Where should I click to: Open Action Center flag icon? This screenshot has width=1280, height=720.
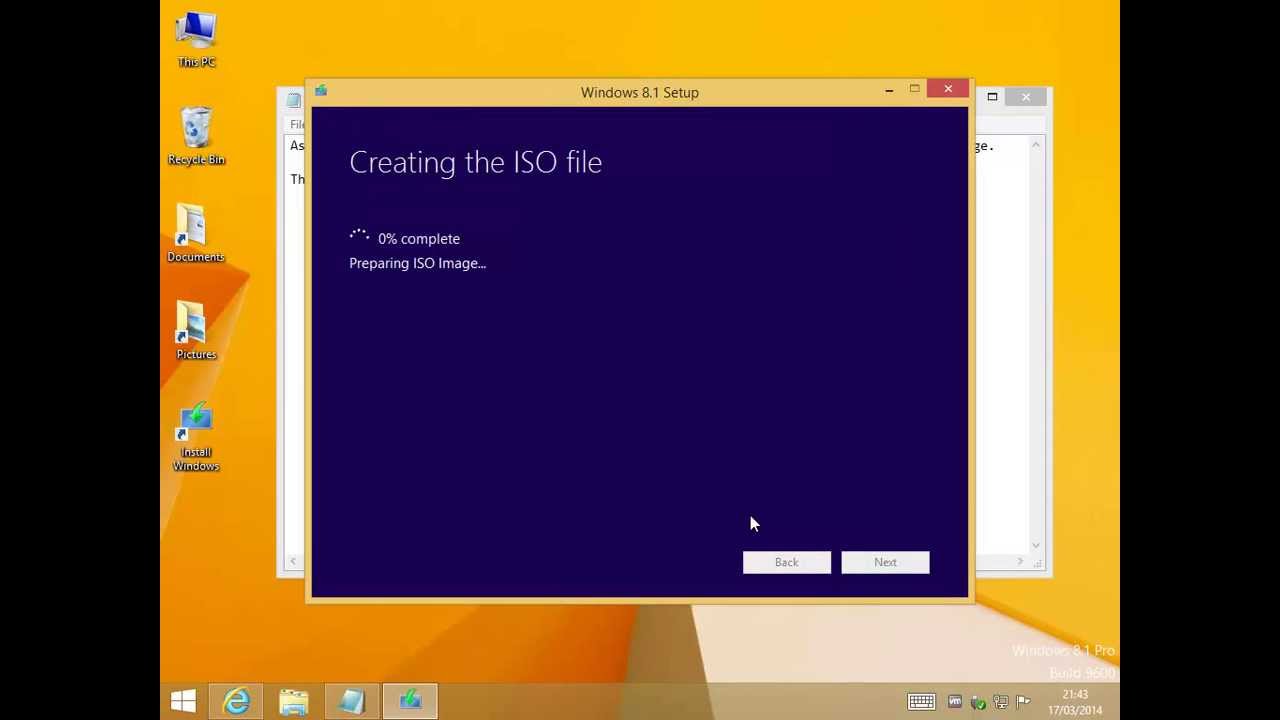click(x=1023, y=702)
